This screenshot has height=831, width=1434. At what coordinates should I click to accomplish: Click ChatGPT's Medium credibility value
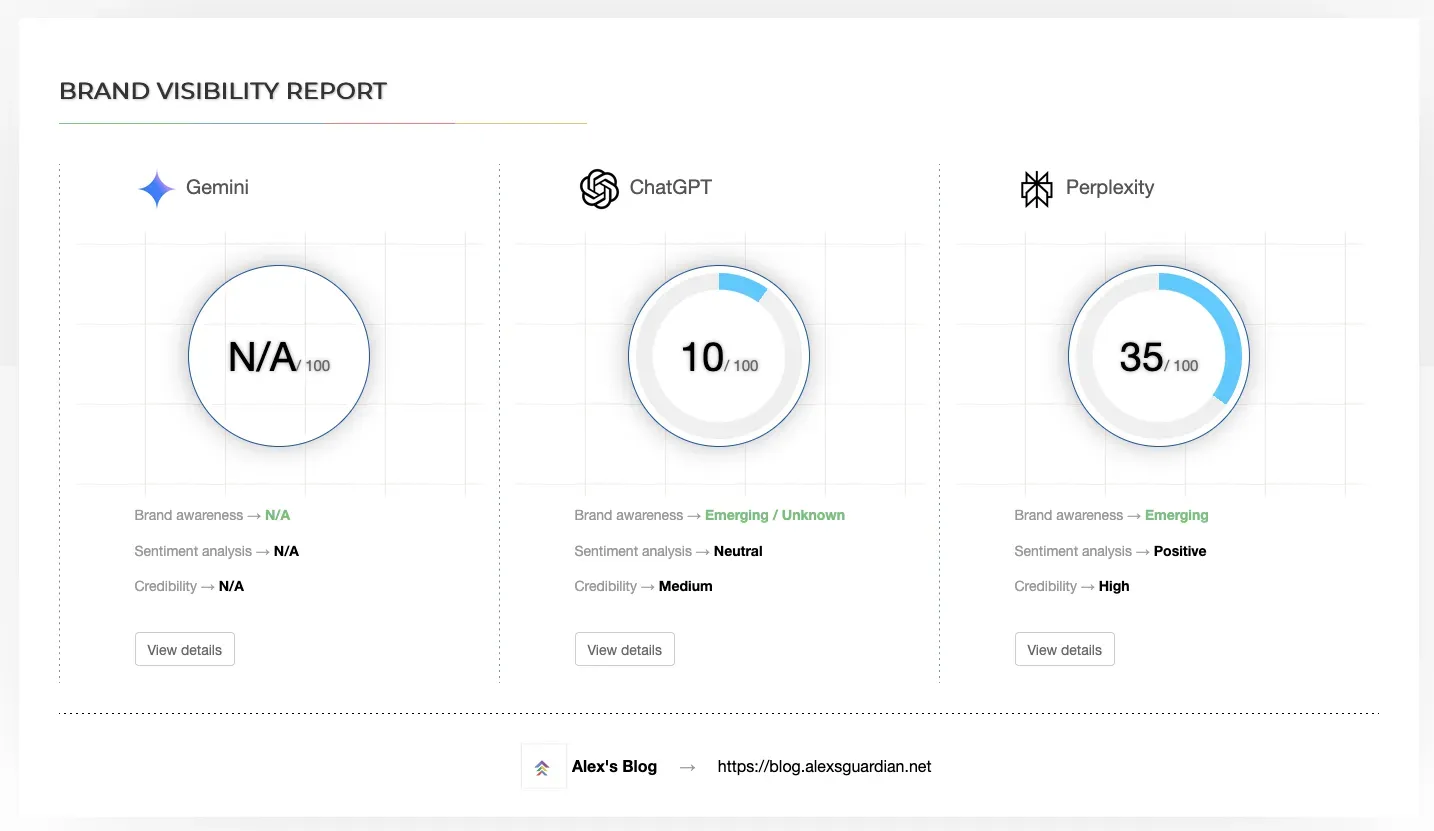(686, 586)
